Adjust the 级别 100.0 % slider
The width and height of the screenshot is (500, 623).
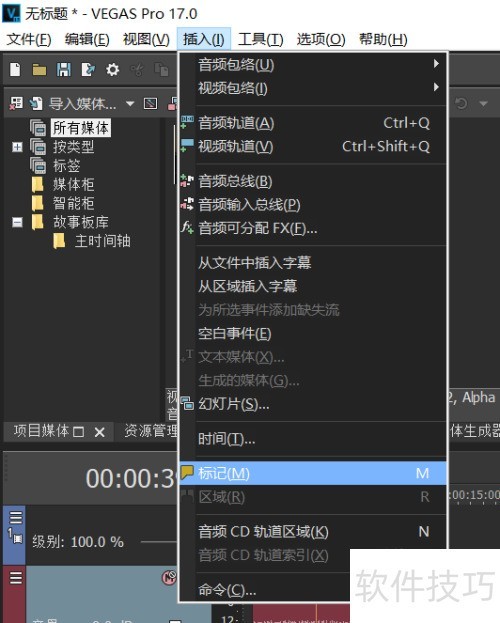click(158, 542)
